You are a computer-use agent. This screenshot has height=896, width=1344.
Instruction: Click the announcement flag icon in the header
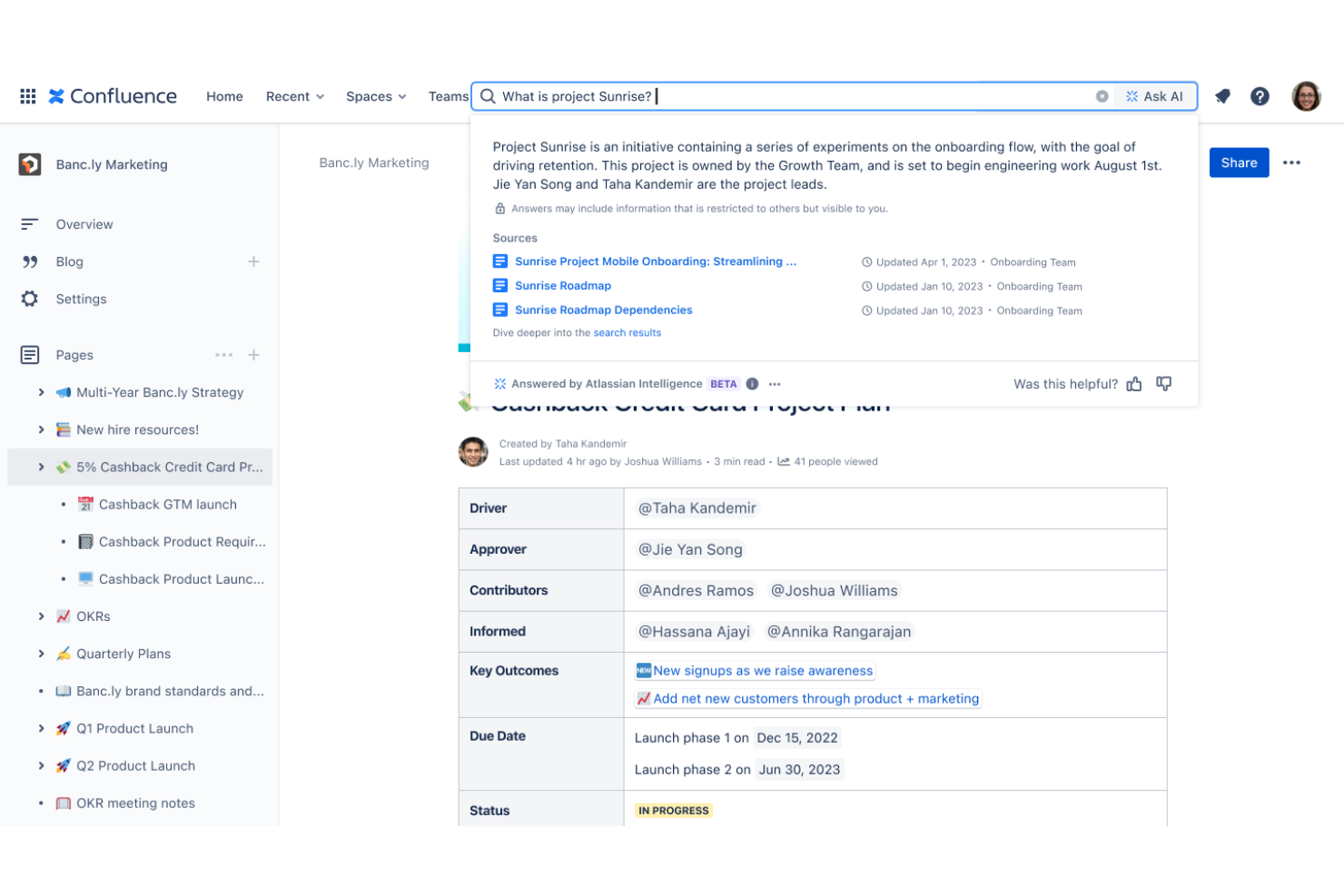pyautogui.click(x=1221, y=96)
